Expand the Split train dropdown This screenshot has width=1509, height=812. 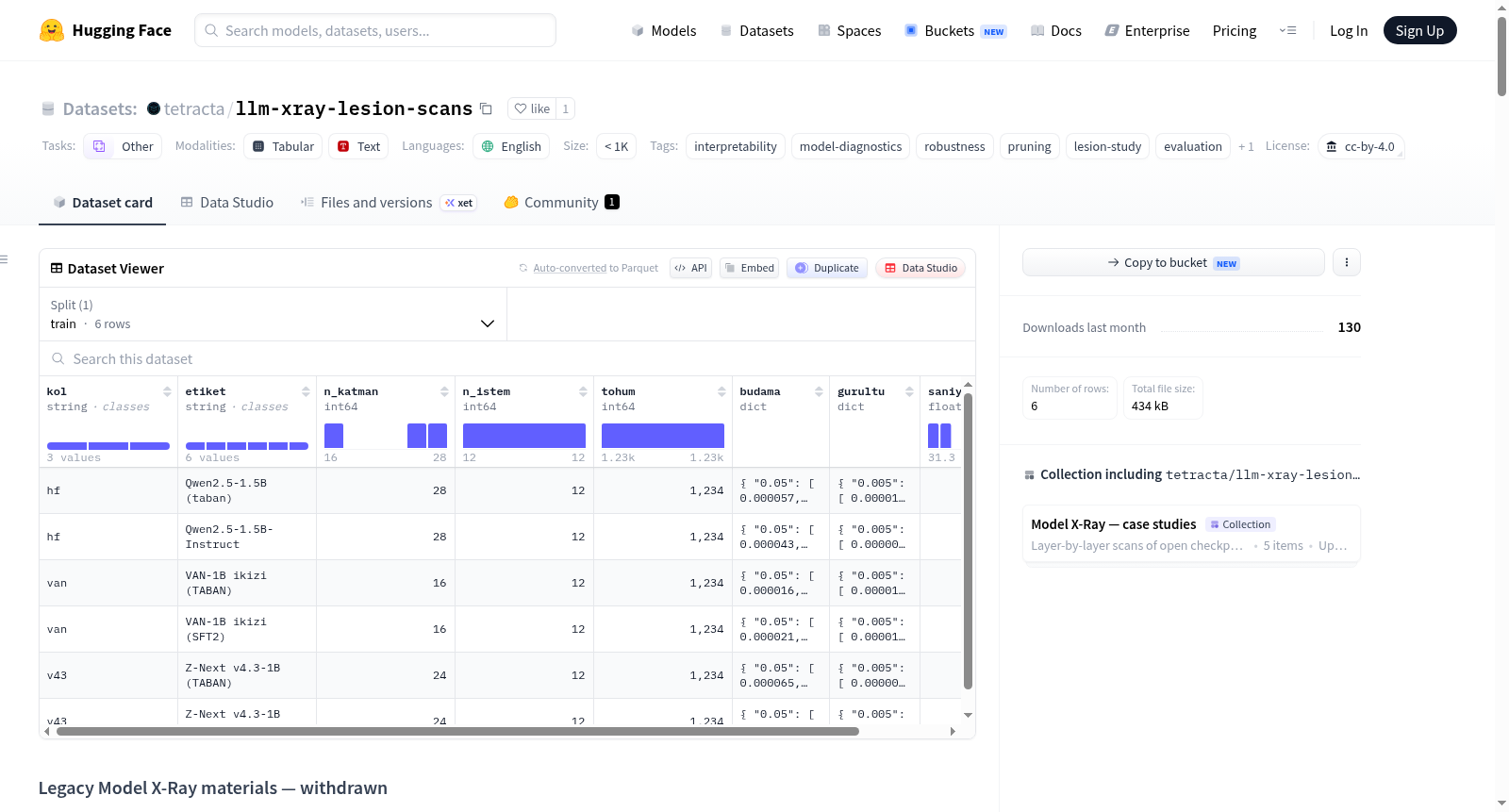point(273,314)
